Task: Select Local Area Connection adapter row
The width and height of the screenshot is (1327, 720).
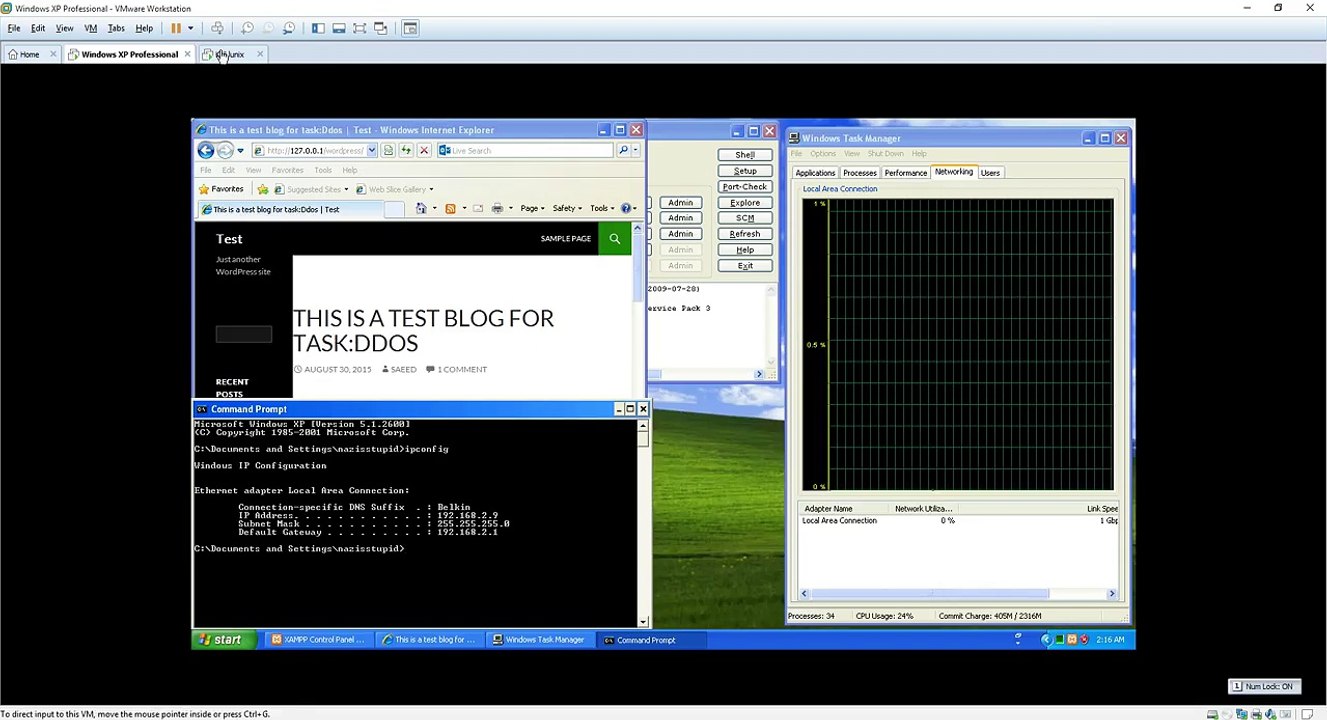Action: tap(959, 521)
